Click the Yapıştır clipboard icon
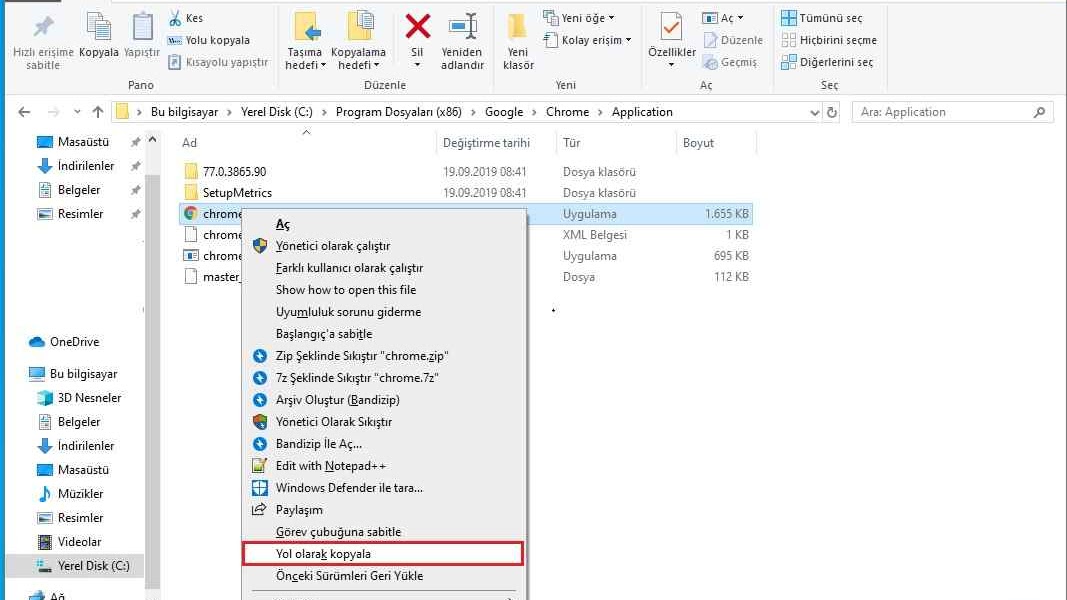Image resolution: width=1067 pixels, height=600 pixels. (142, 27)
